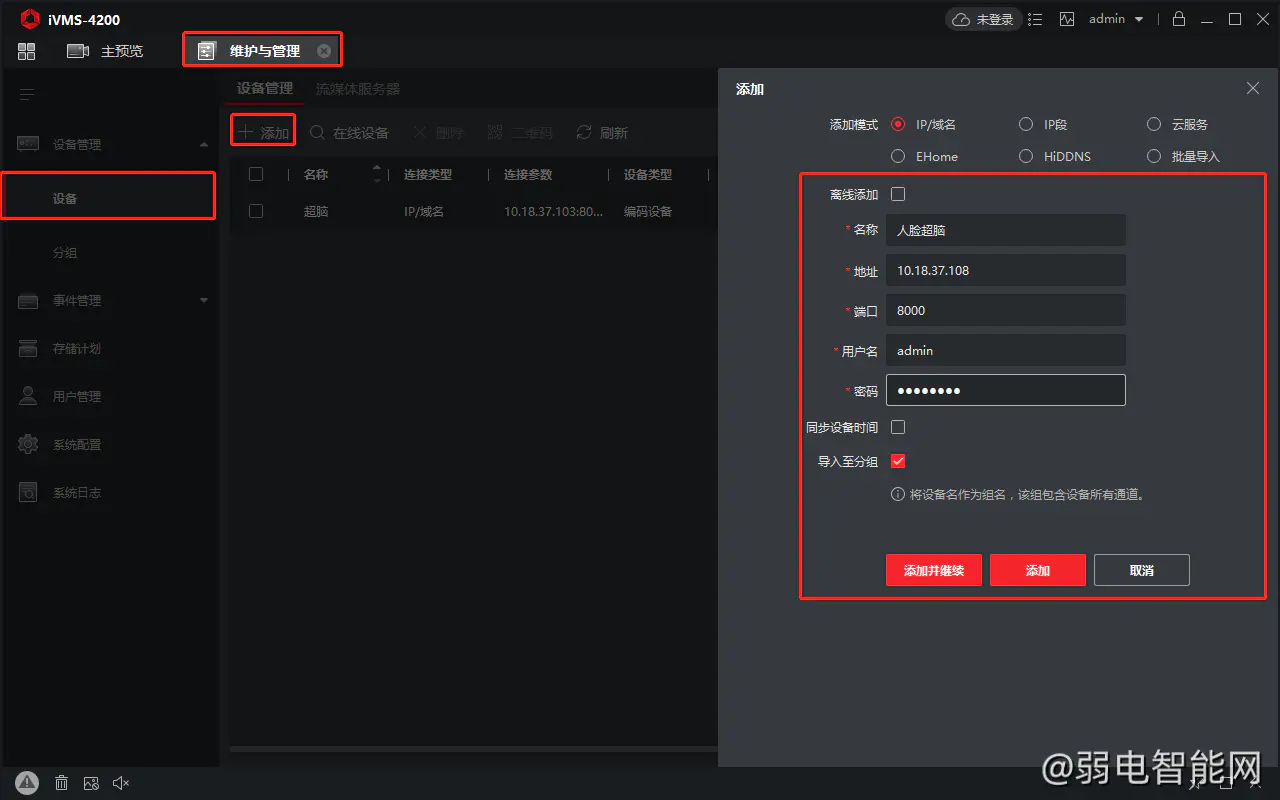
Task: Close the 维护与管理 tab
Action: click(324, 51)
